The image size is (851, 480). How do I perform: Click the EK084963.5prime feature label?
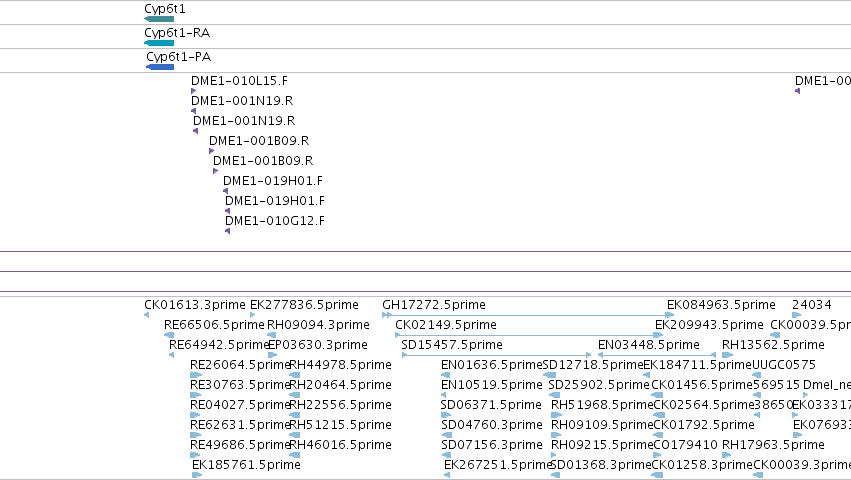(721, 305)
